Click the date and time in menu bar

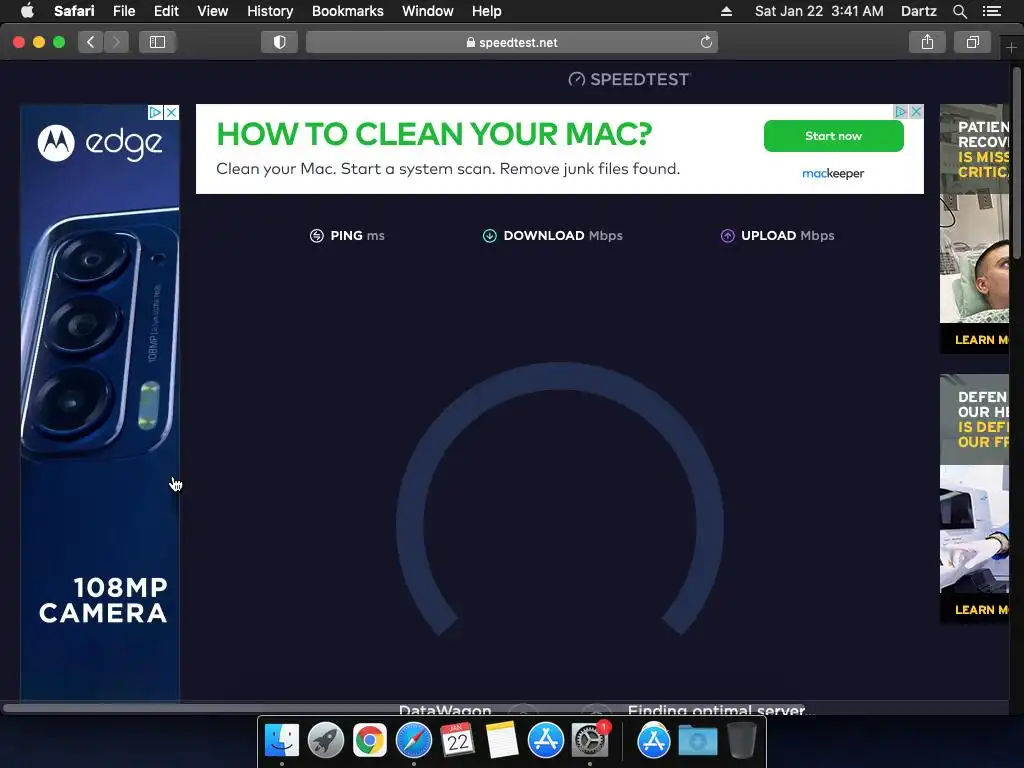(x=819, y=11)
